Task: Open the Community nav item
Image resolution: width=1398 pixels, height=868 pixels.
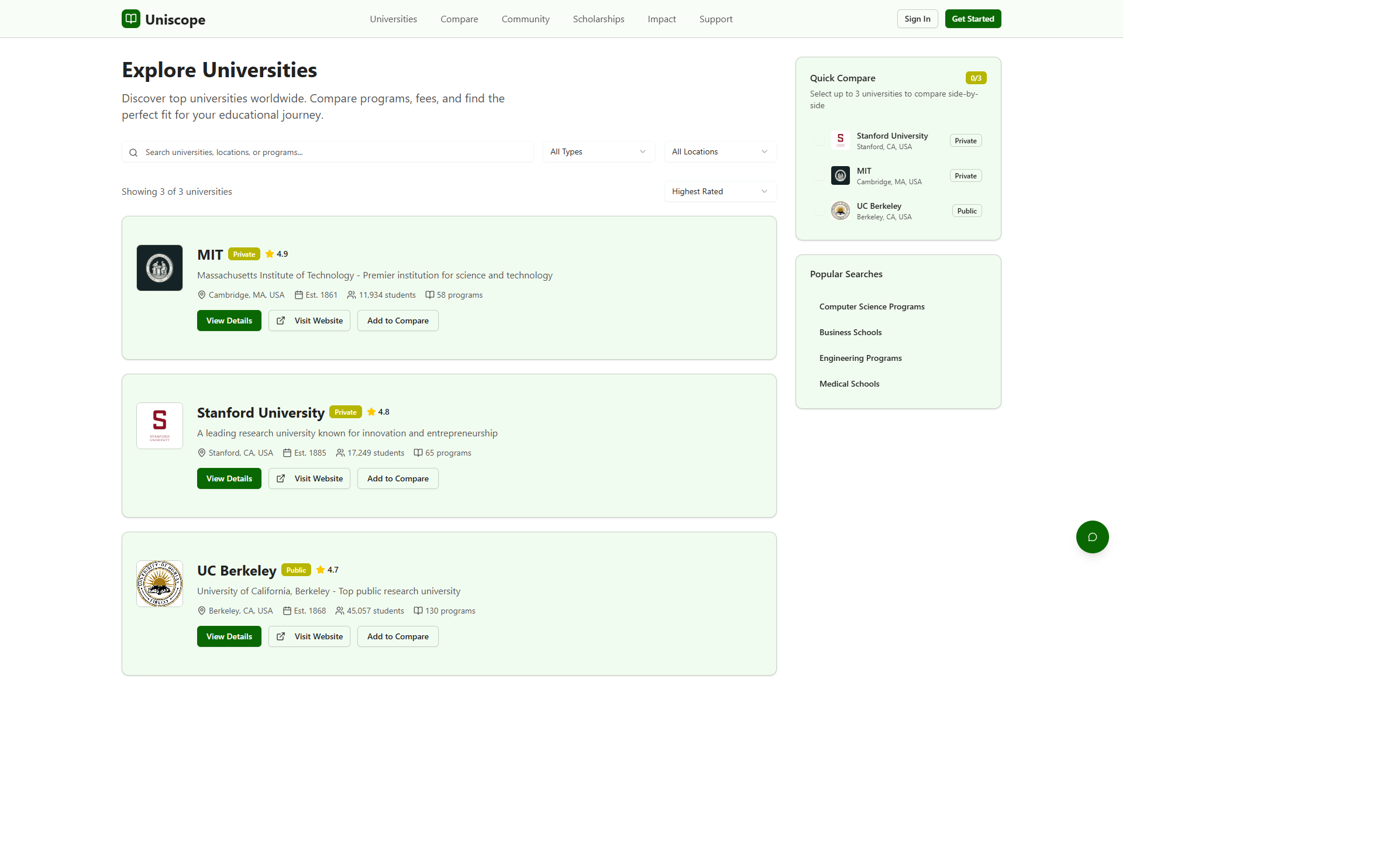Action: (x=525, y=19)
